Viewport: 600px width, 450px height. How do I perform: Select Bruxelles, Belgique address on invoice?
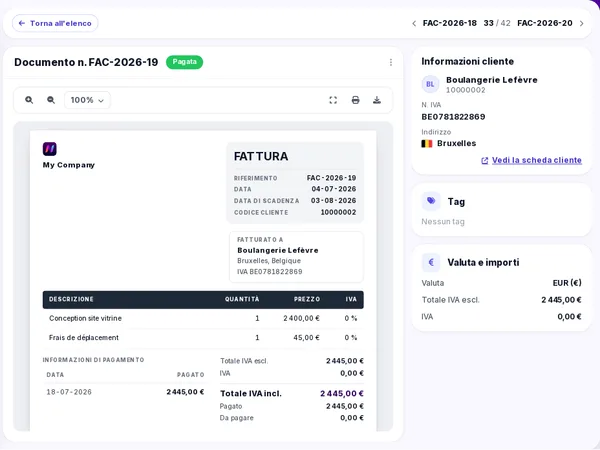[269, 261]
